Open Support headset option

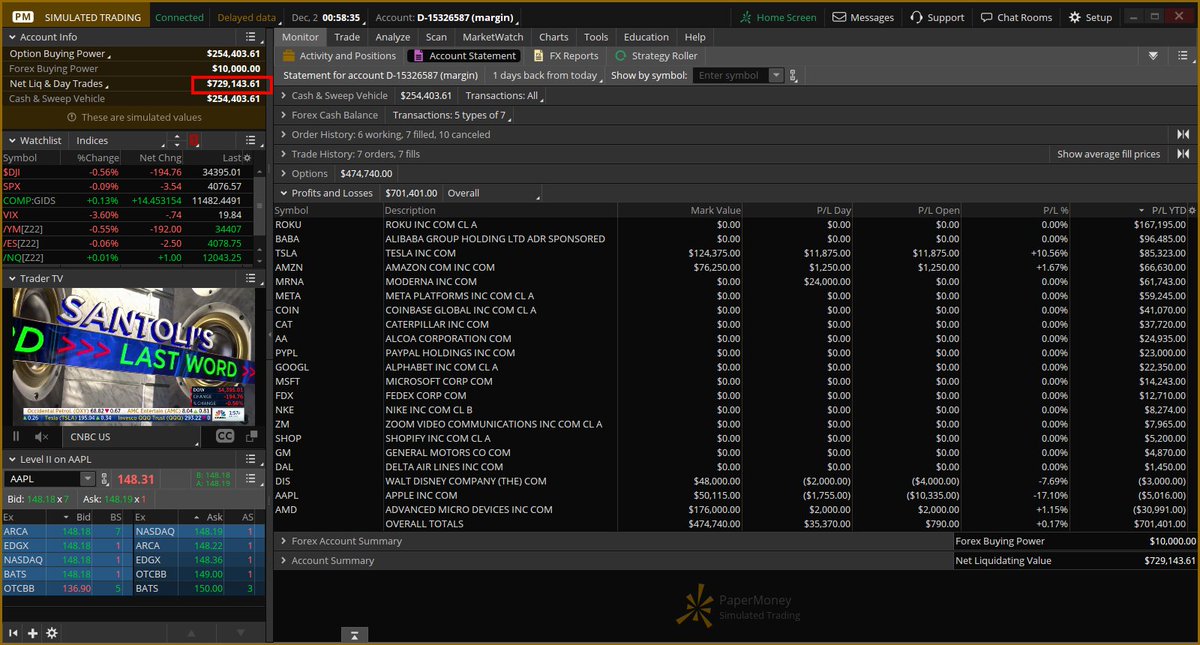click(x=937, y=17)
